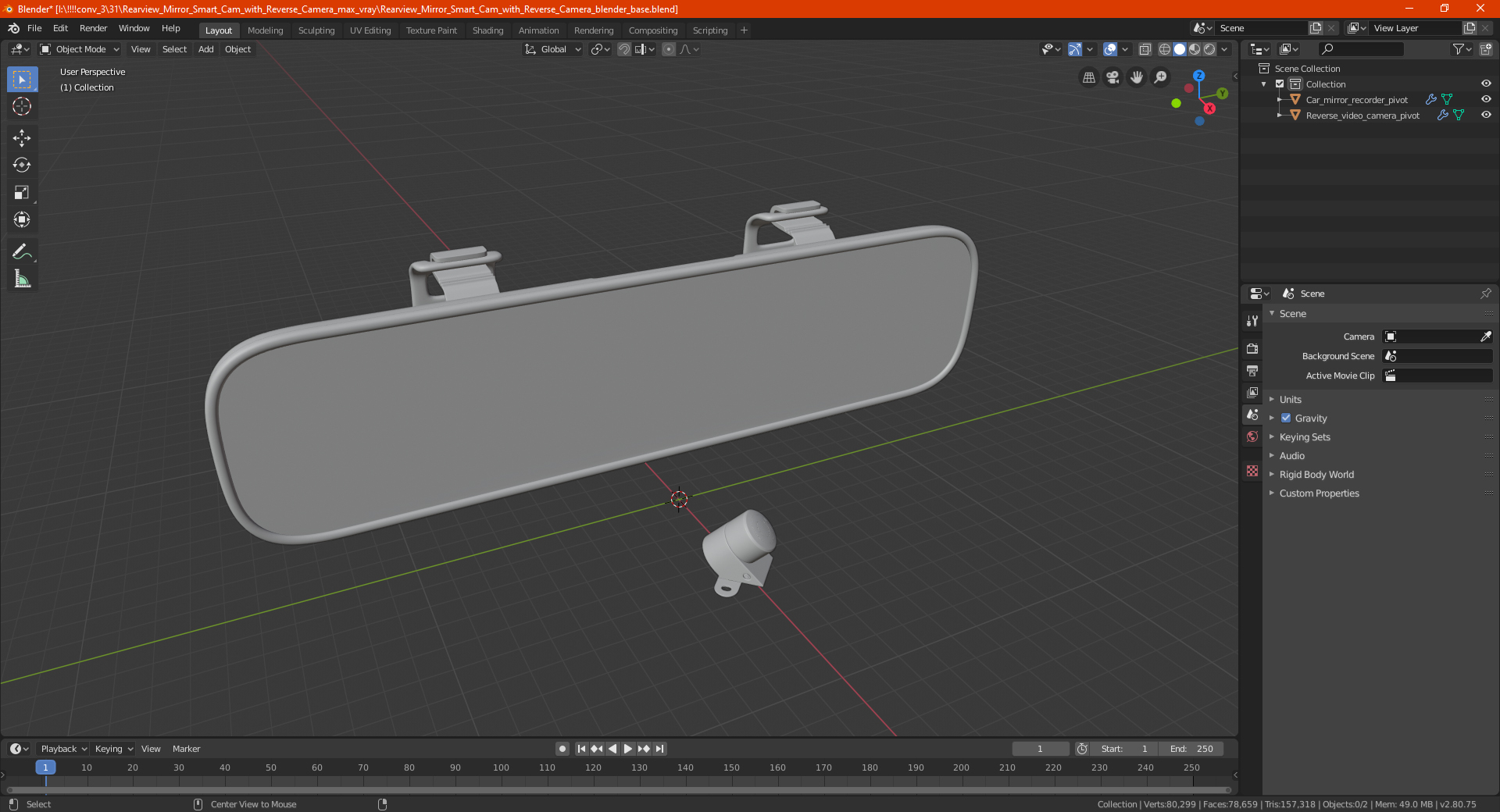The image size is (1500, 812).
Task: Click the Z axis on navigation gizmo
Action: pyautogui.click(x=1198, y=76)
